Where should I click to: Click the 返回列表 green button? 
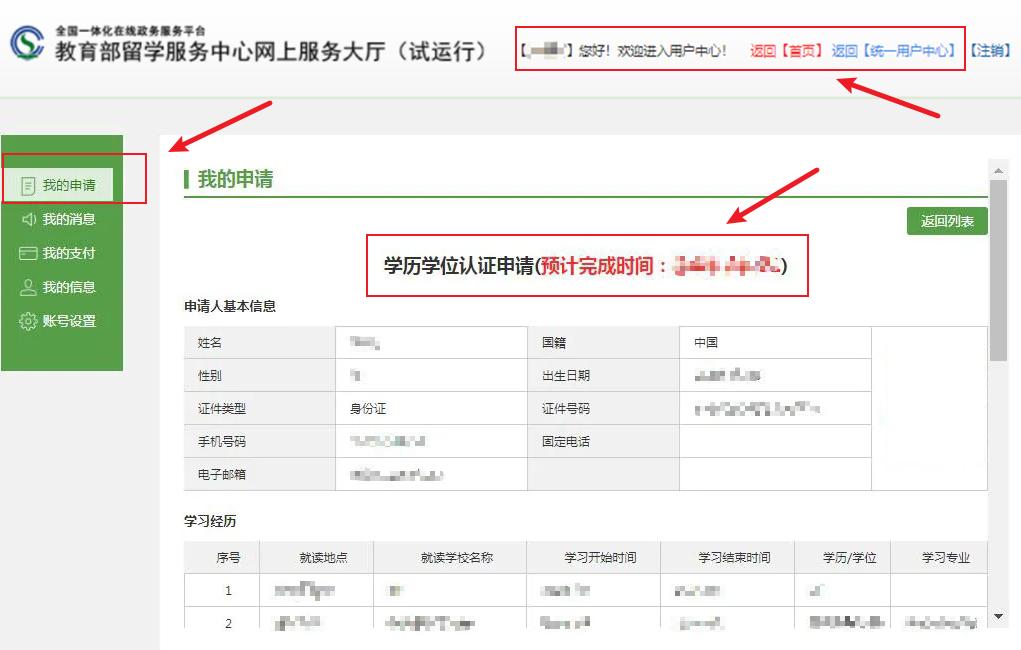point(946,220)
